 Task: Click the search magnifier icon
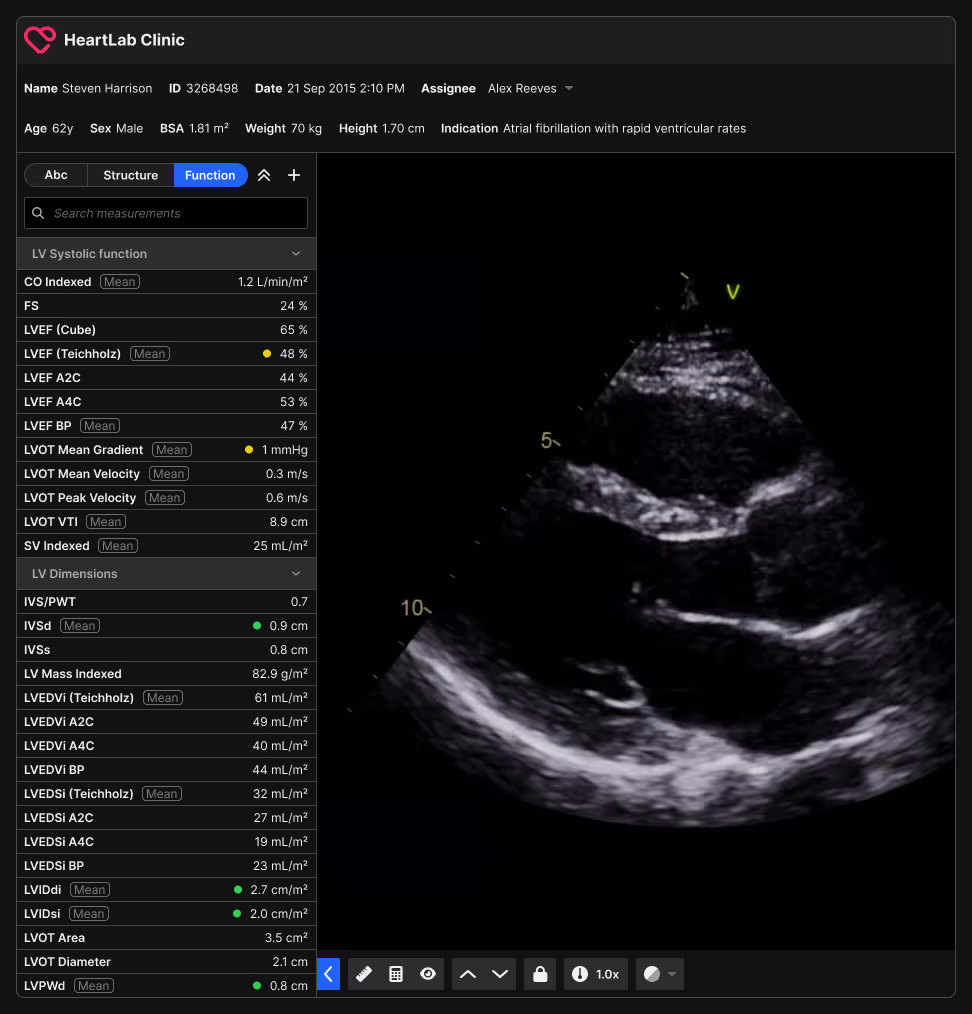[x=38, y=213]
